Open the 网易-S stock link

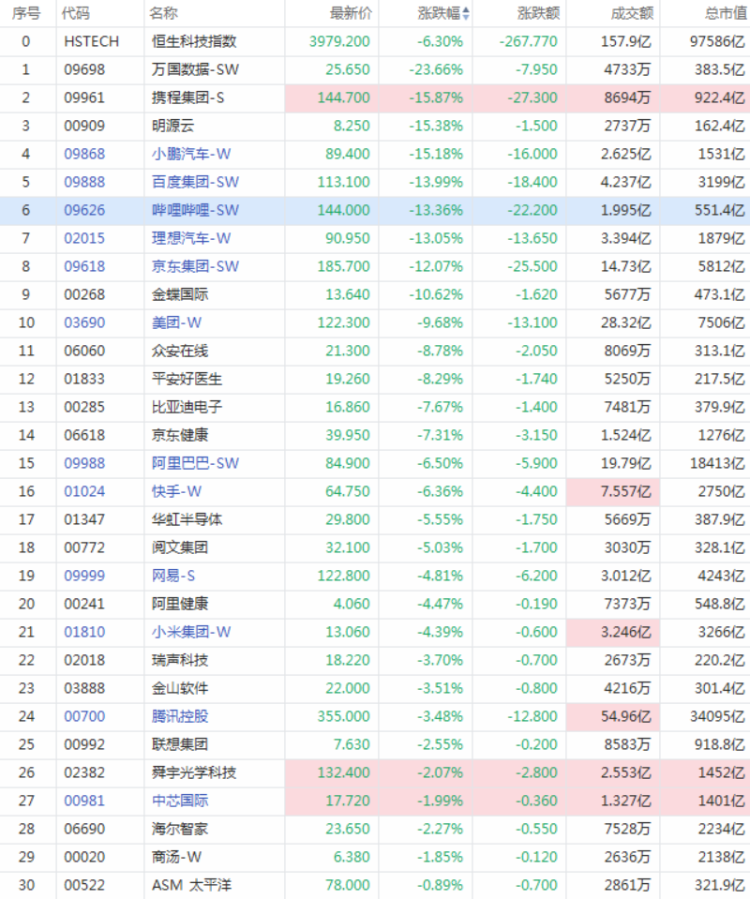(173, 576)
